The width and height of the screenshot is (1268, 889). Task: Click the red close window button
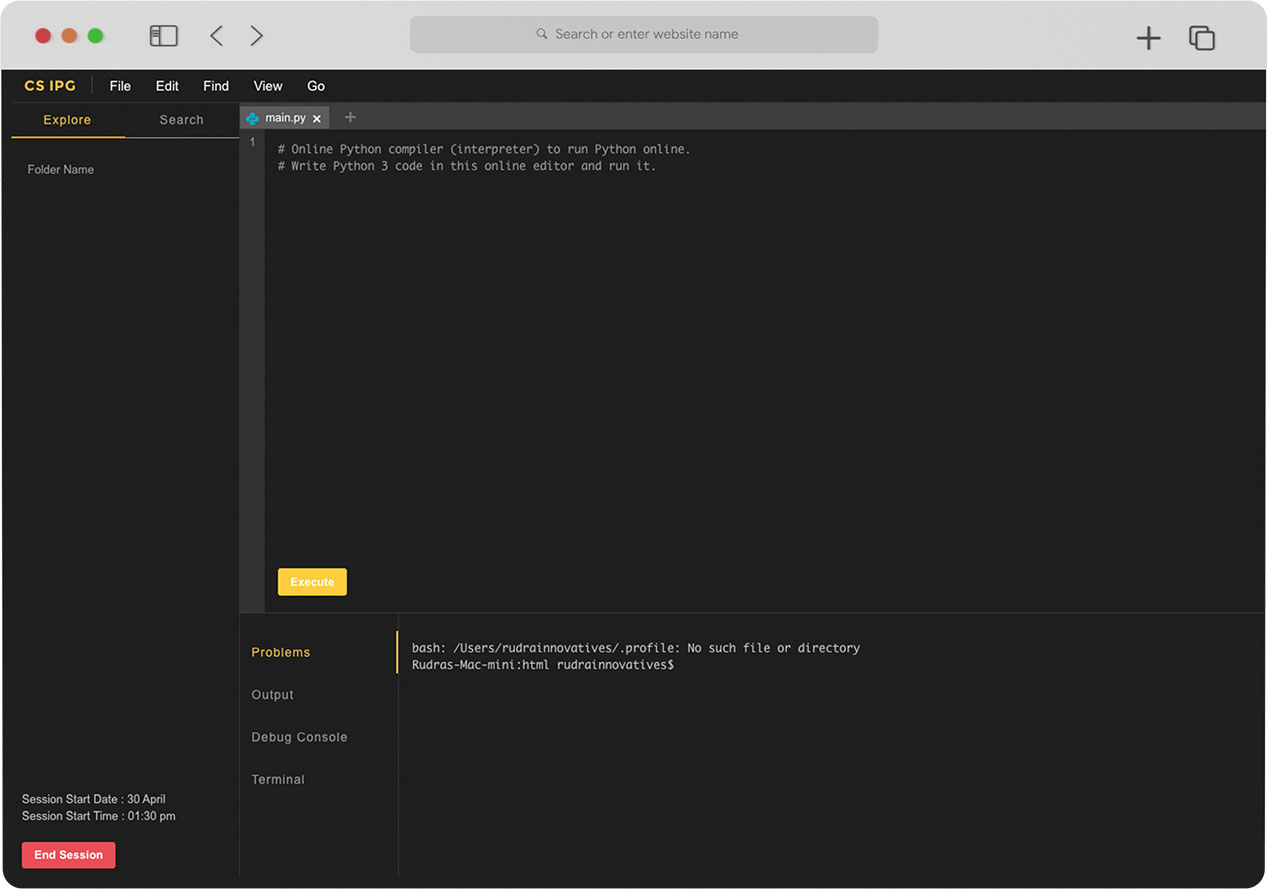click(43, 36)
